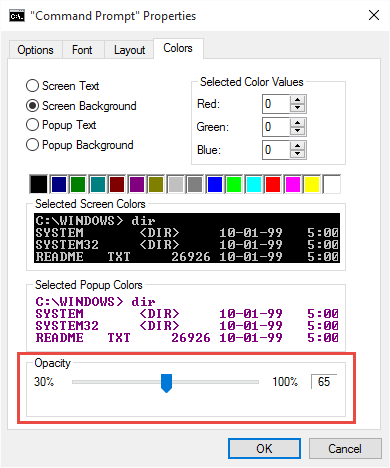The image size is (390, 468).
Task: Pick the teal color swatch
Action: coord(98,184)
